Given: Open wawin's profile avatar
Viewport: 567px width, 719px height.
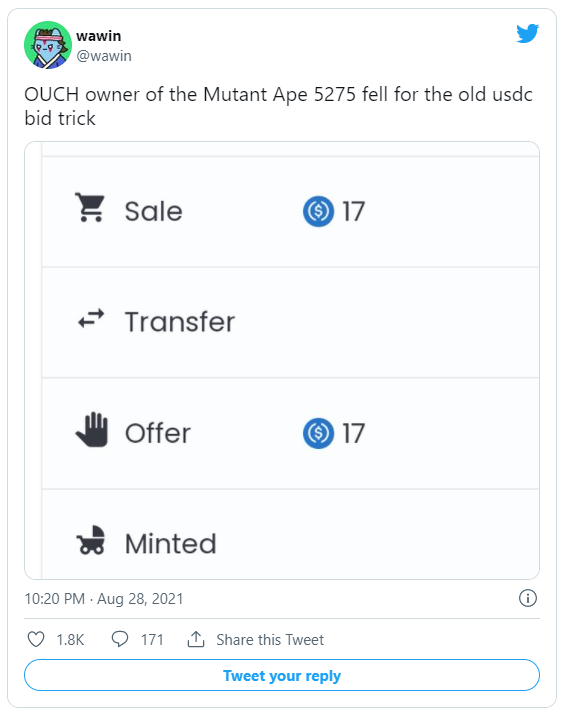Looking at the screenshot, I should pyautogui.click(x=48, y=45).
